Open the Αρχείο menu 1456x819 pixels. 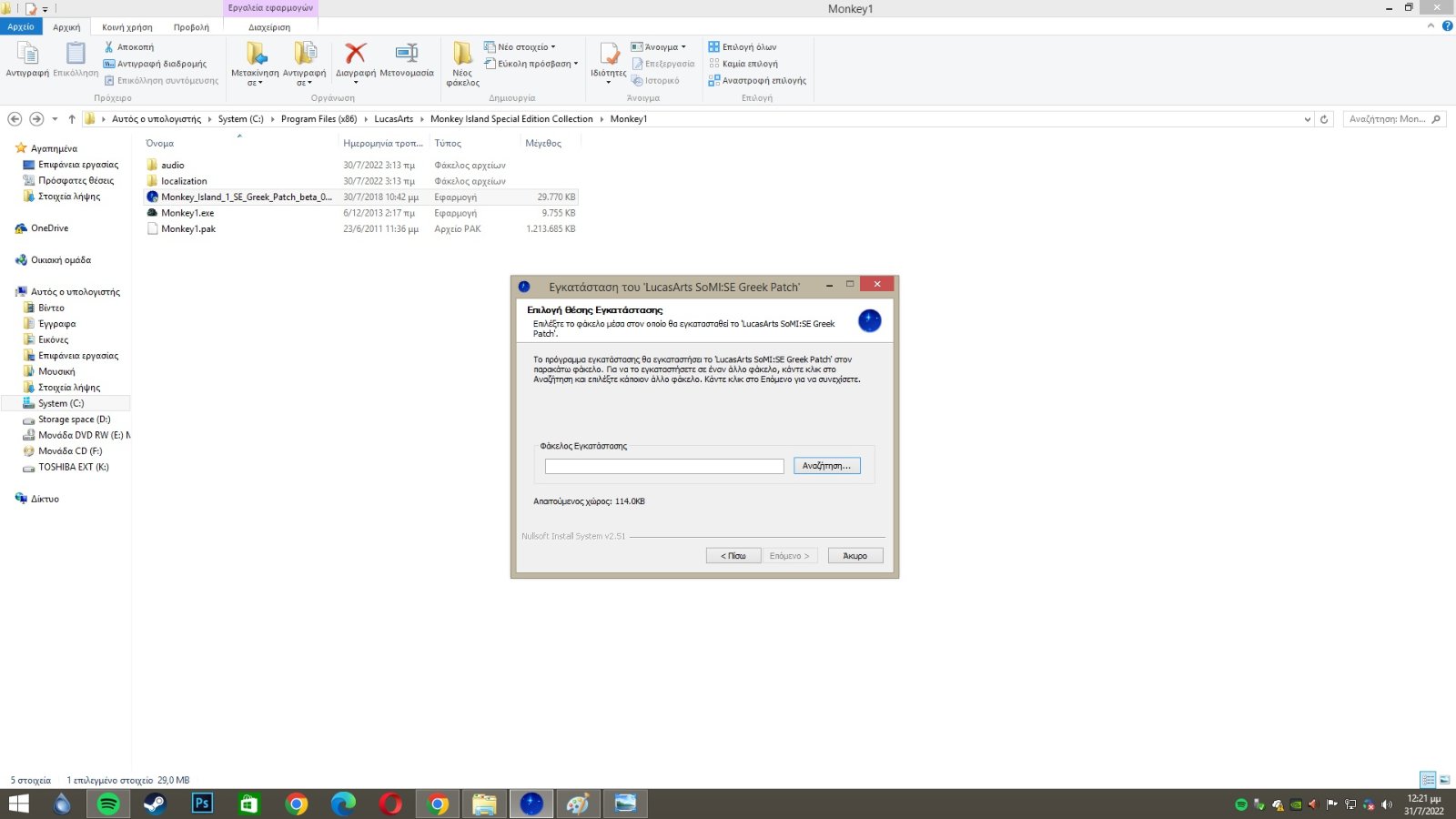tap(21, 27)
